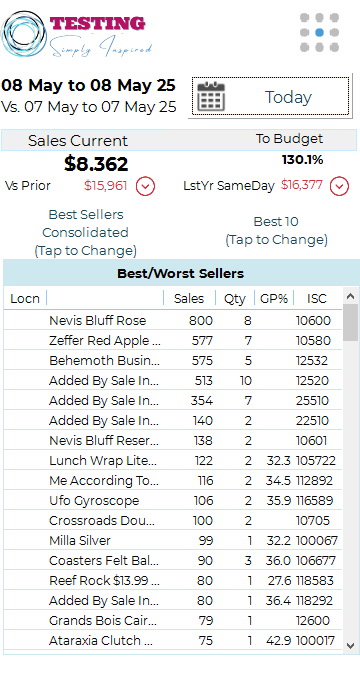Click the Sales Current header bar

179,140
